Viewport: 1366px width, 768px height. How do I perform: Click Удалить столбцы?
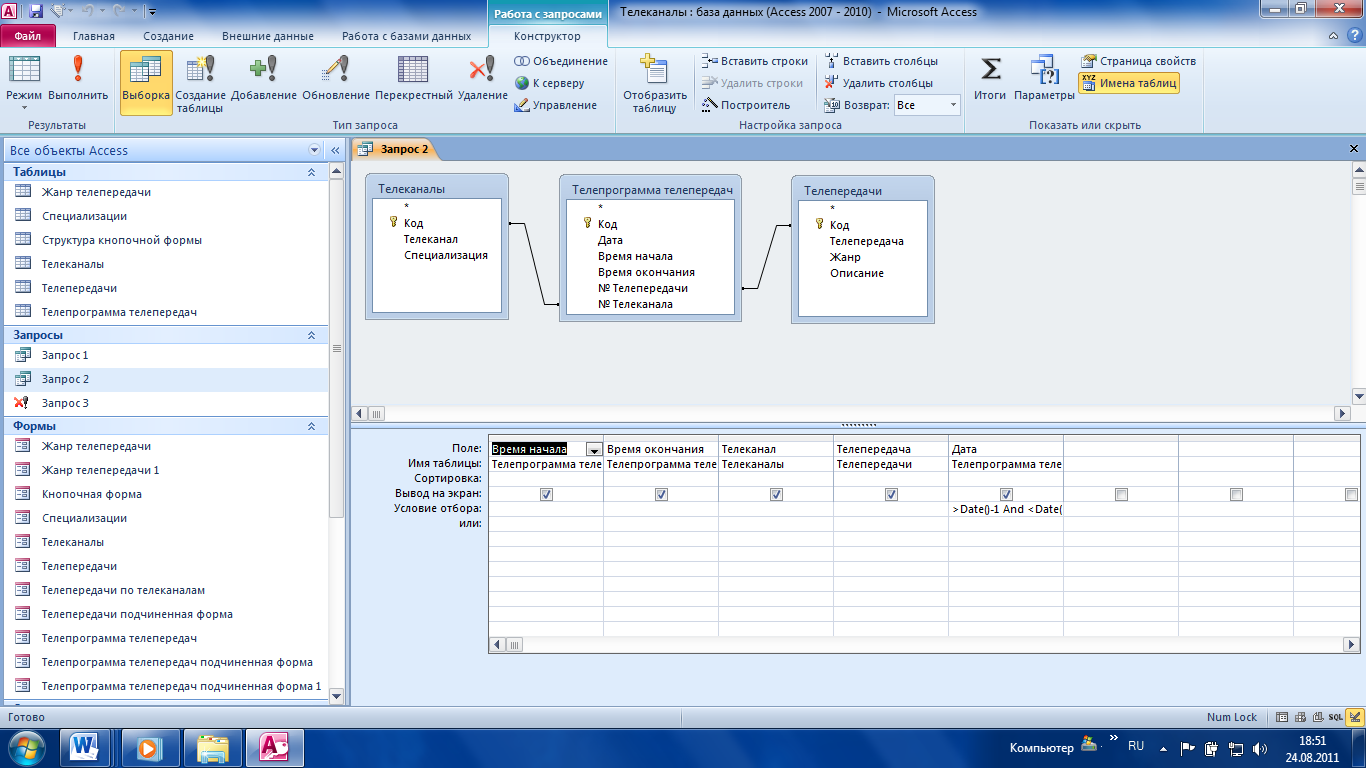coord(878,83)
